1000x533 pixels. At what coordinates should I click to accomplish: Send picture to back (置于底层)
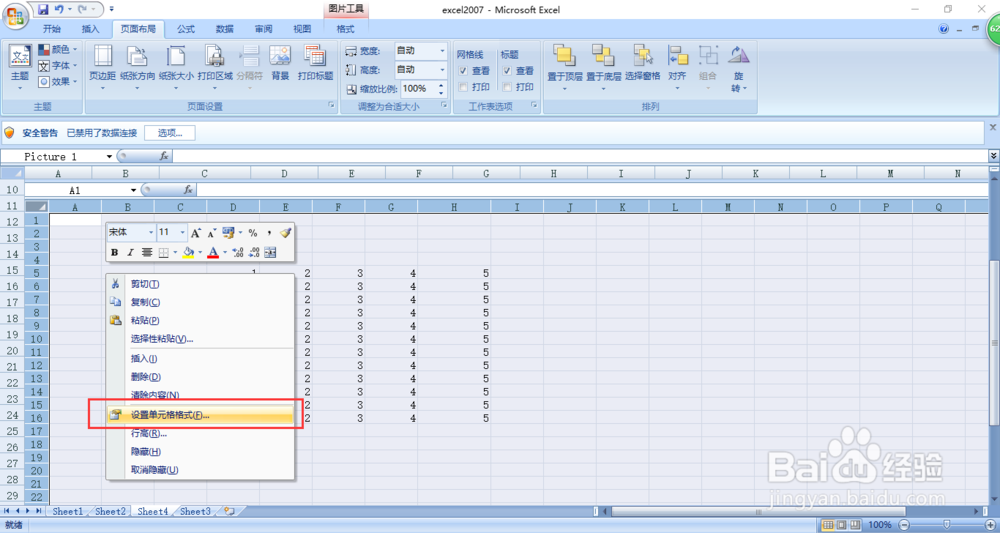(x=603, y=67)
